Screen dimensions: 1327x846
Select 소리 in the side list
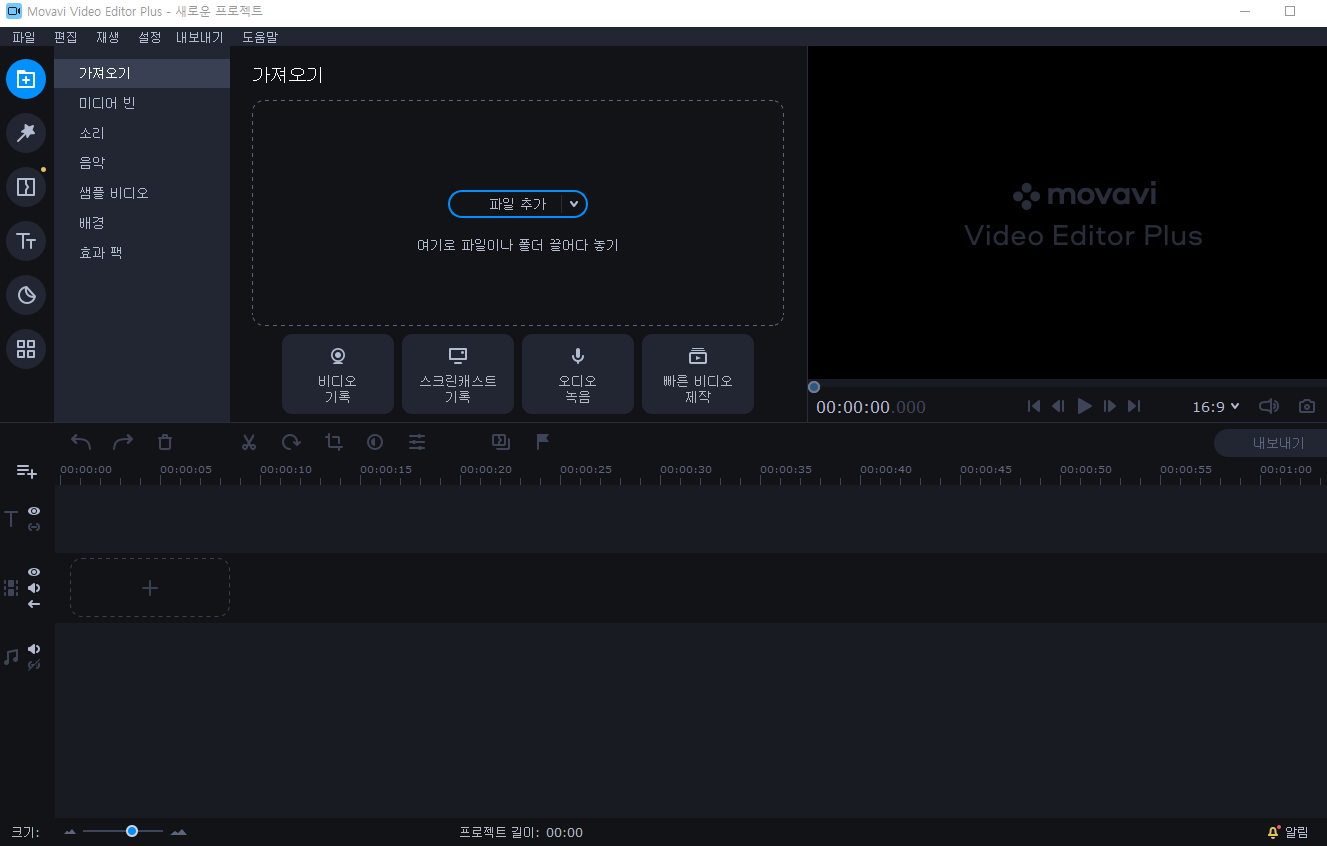click(x=142, y=133)
